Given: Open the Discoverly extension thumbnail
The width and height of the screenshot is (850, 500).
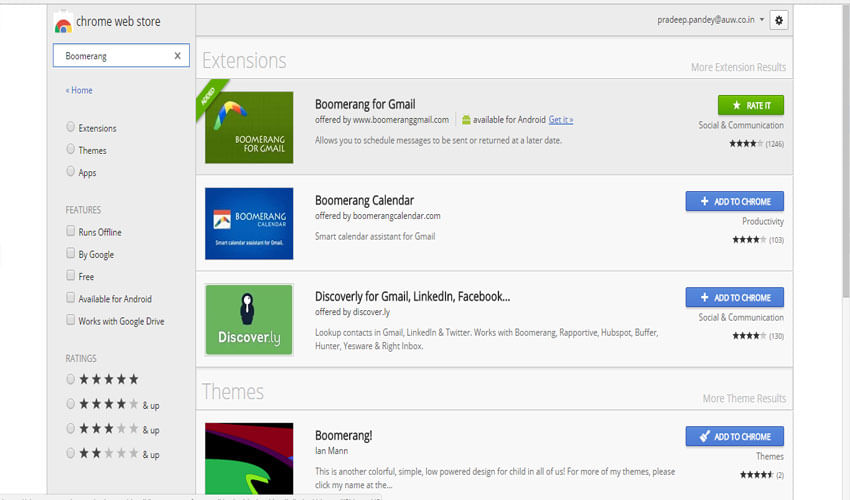Looking at the screenshot, I should (249, 319).
